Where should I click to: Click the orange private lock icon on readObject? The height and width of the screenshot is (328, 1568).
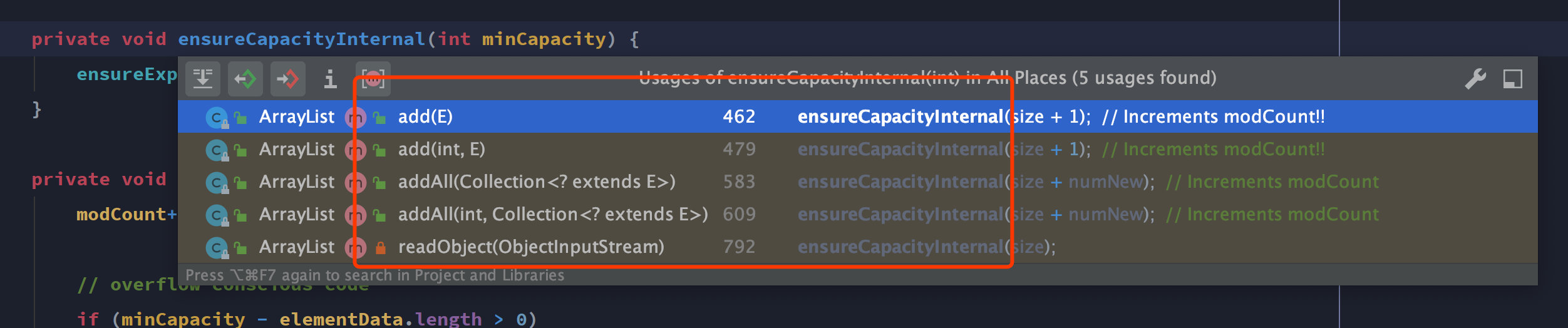(x=380, y=248)
